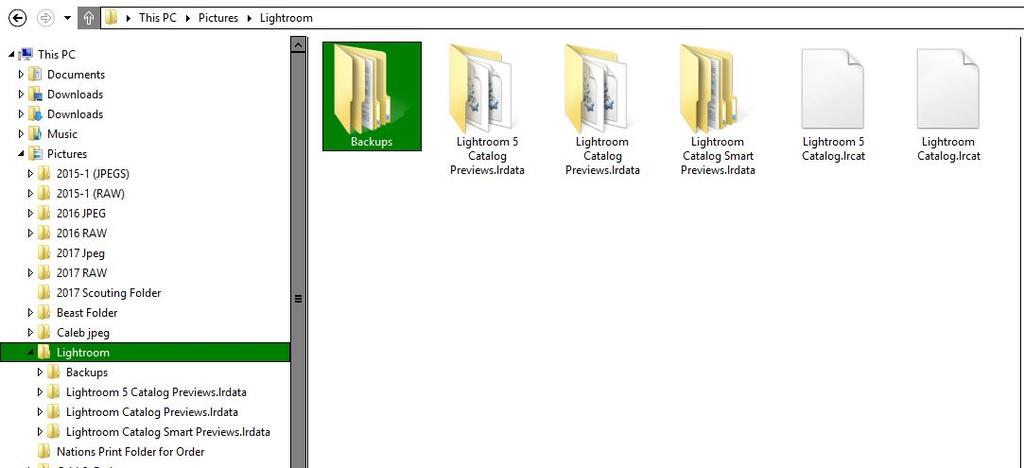Select the Backups folder icon in file pane
This screenshot has width=1024, height=468.
click(372, 96)
